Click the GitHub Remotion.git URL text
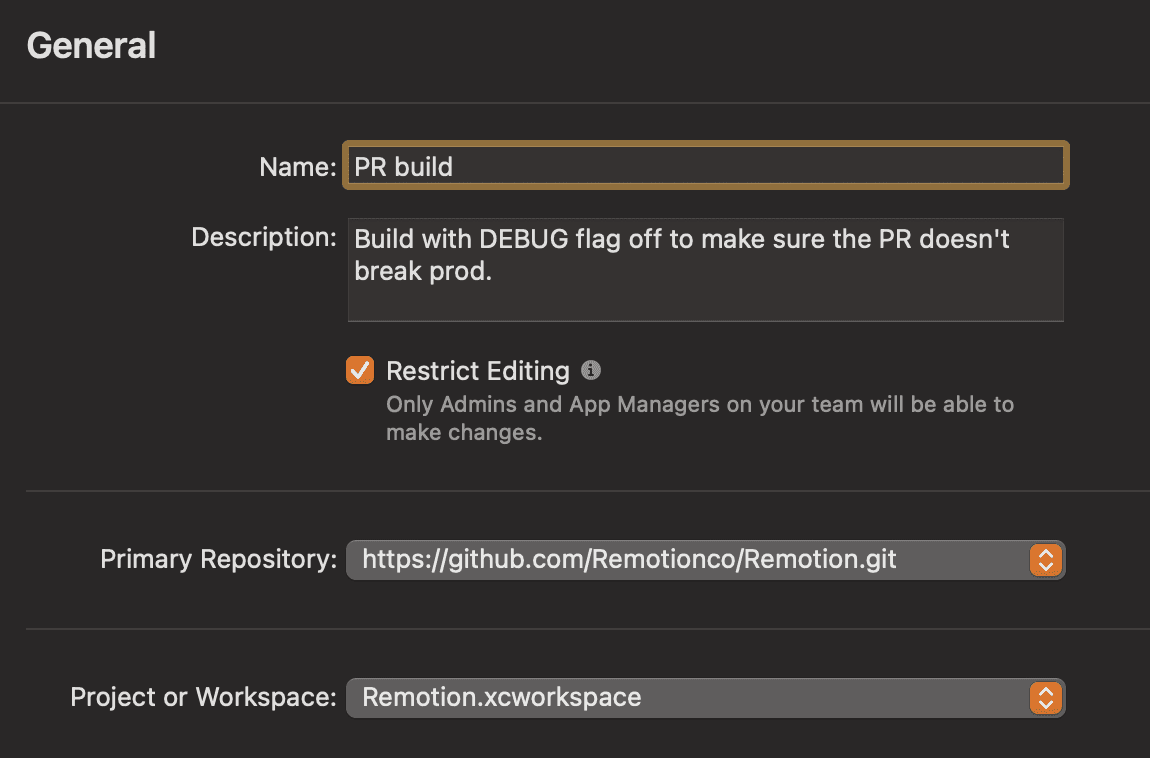Screen dimensions: 1150x758 click(629, 559)
